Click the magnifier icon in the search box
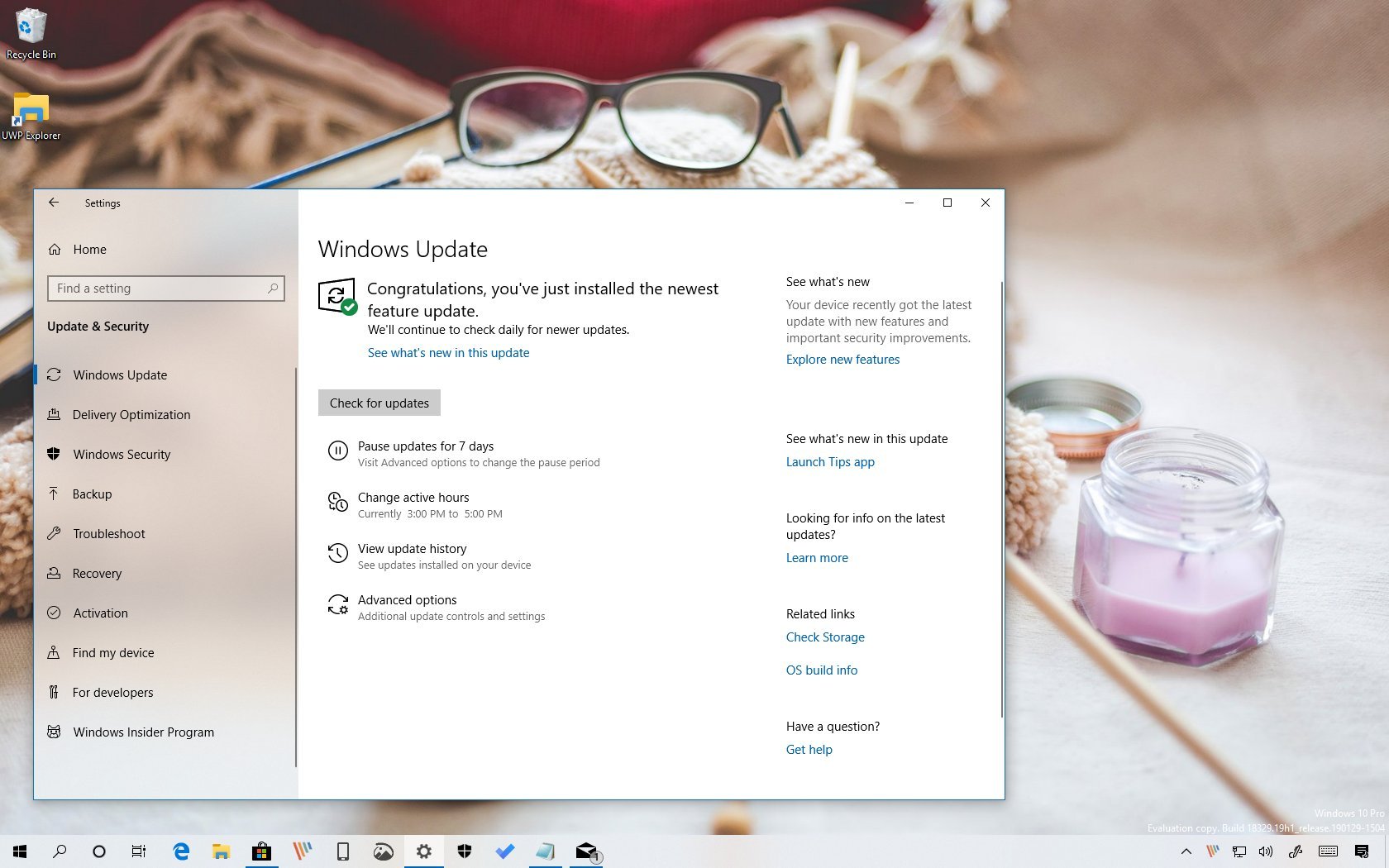Screen dimensions: 1389x868 [273, 289]
